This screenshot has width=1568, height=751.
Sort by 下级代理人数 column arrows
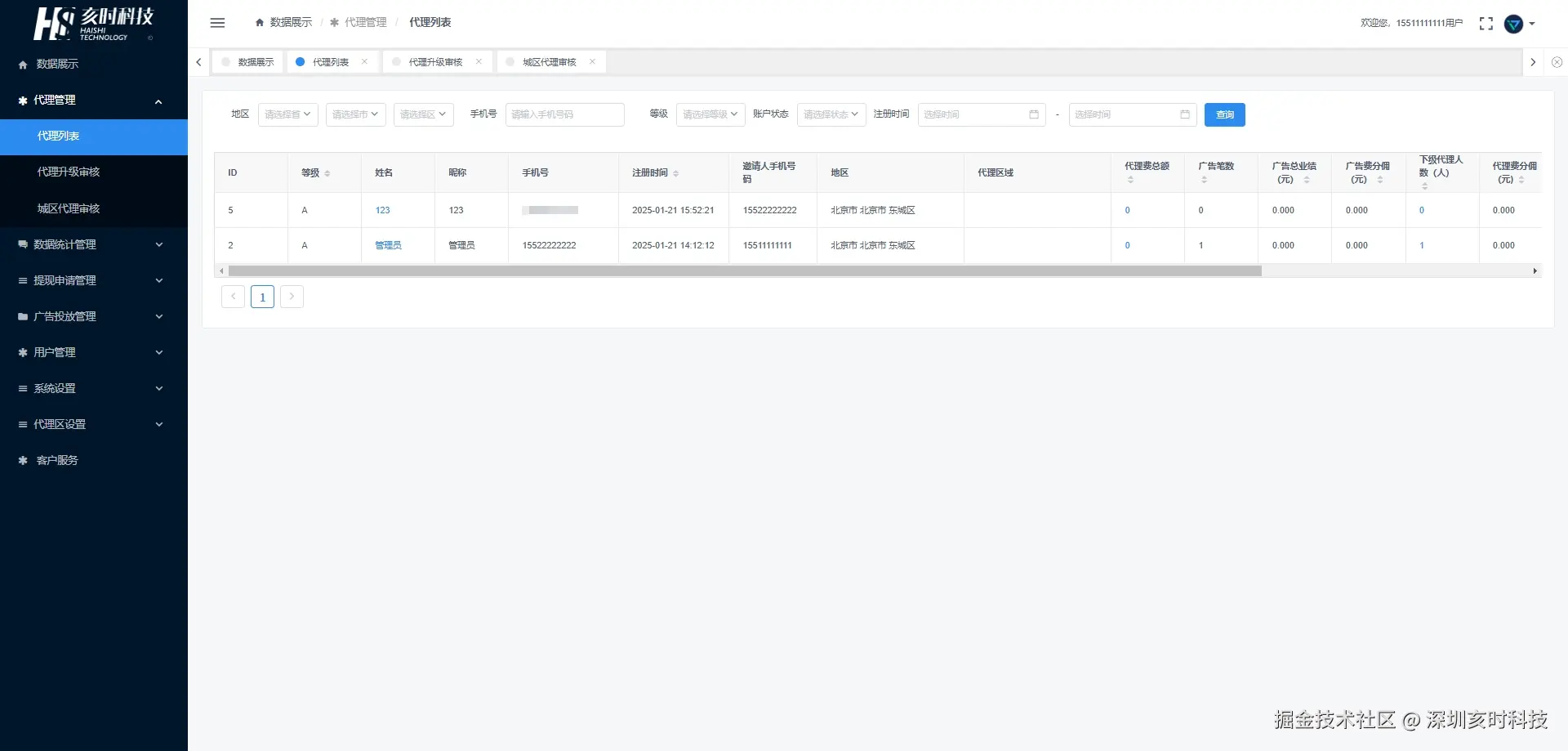pyautogui.click(x=1424, y=186)
